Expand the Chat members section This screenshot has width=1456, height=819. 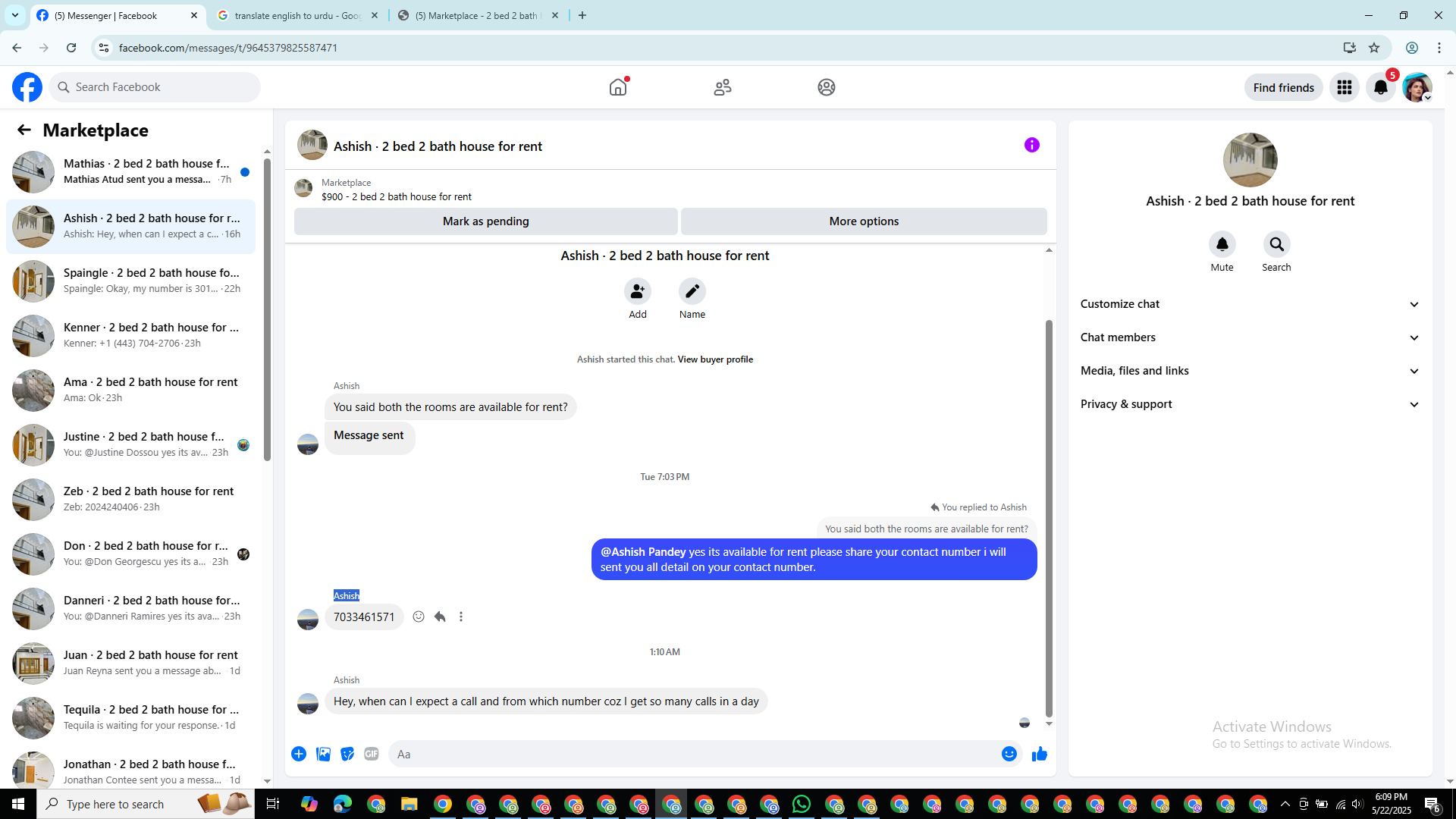pos(1250,337)
